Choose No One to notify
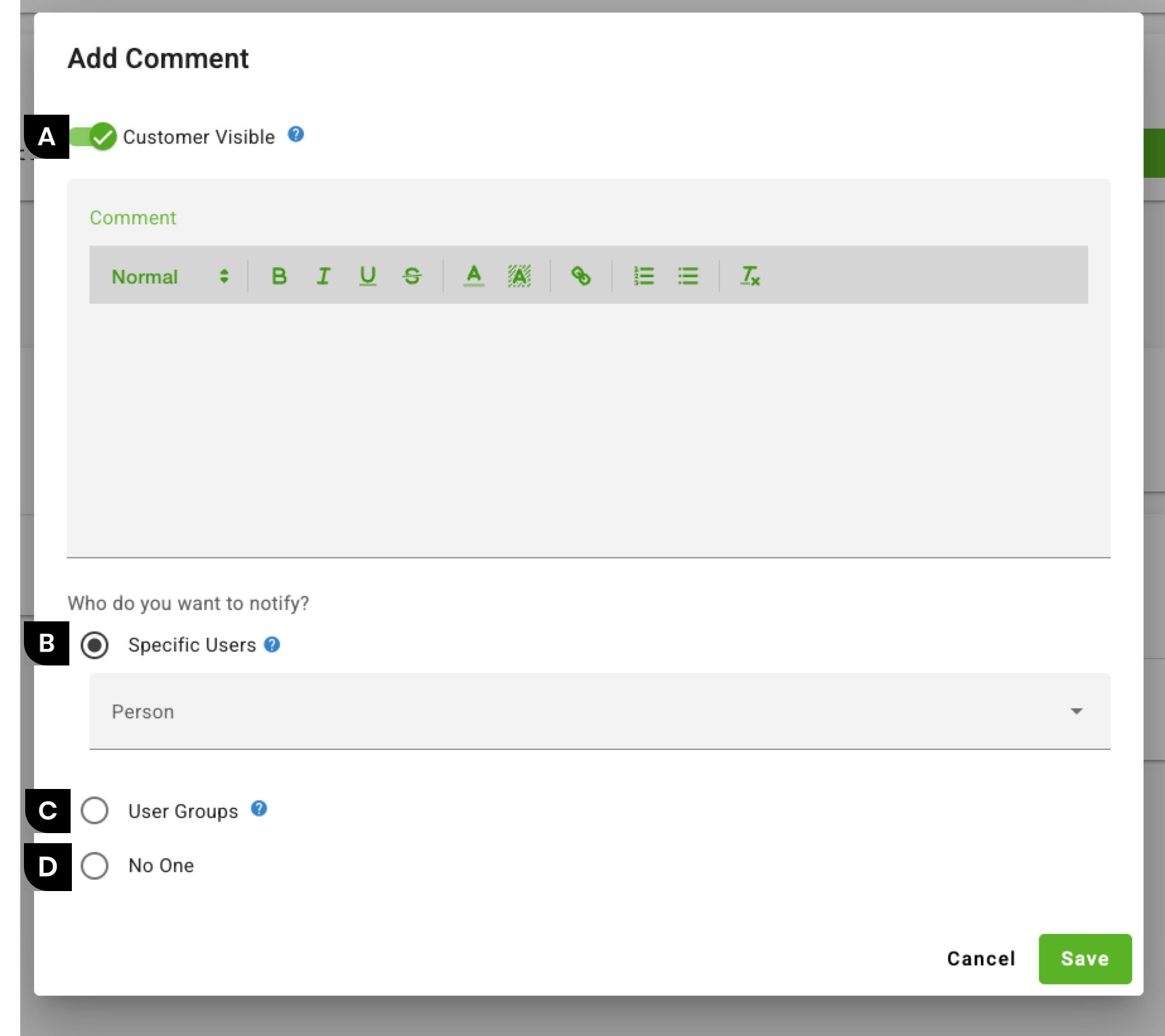This screenshot has height=1036, width=1165. [x=95, y=866]
